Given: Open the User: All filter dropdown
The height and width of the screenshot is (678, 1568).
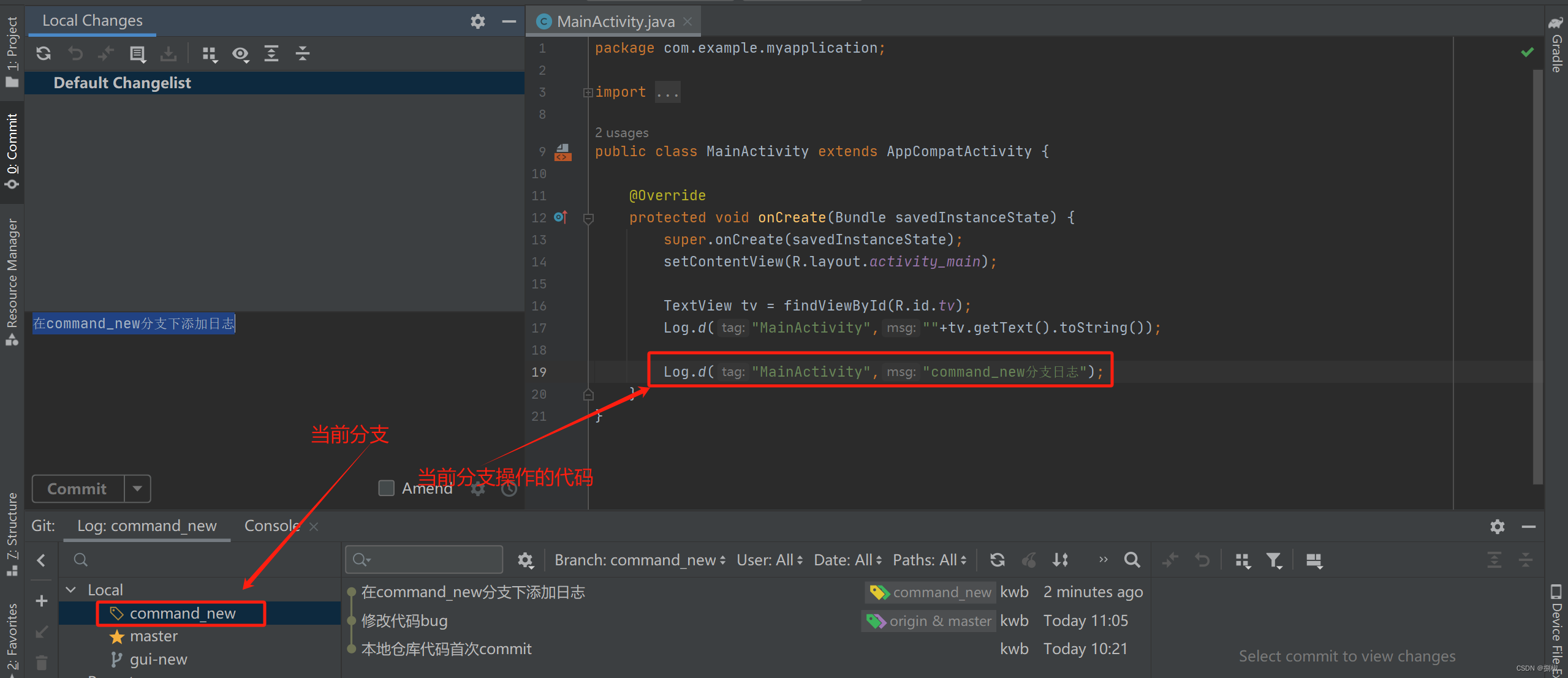Looking at the screenshot, I should tap(769, 560).
